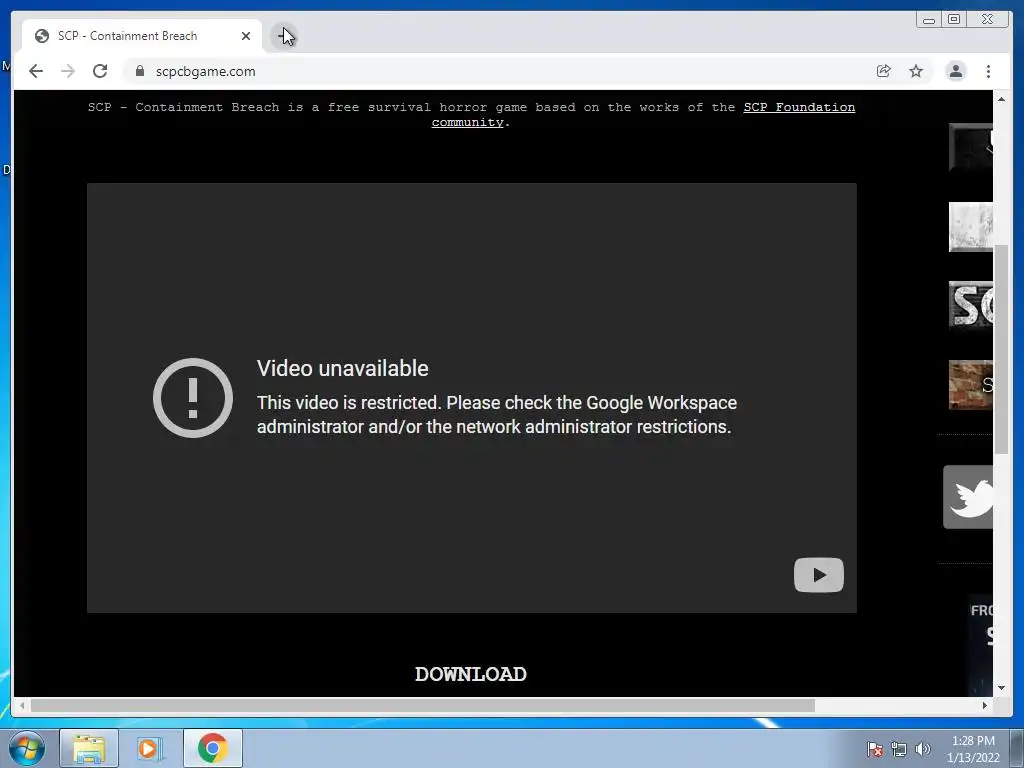Screen dimensions: 1024x768
Task: Click the vertical scrollbar down arrow
Action: [x=1001, y=688]
